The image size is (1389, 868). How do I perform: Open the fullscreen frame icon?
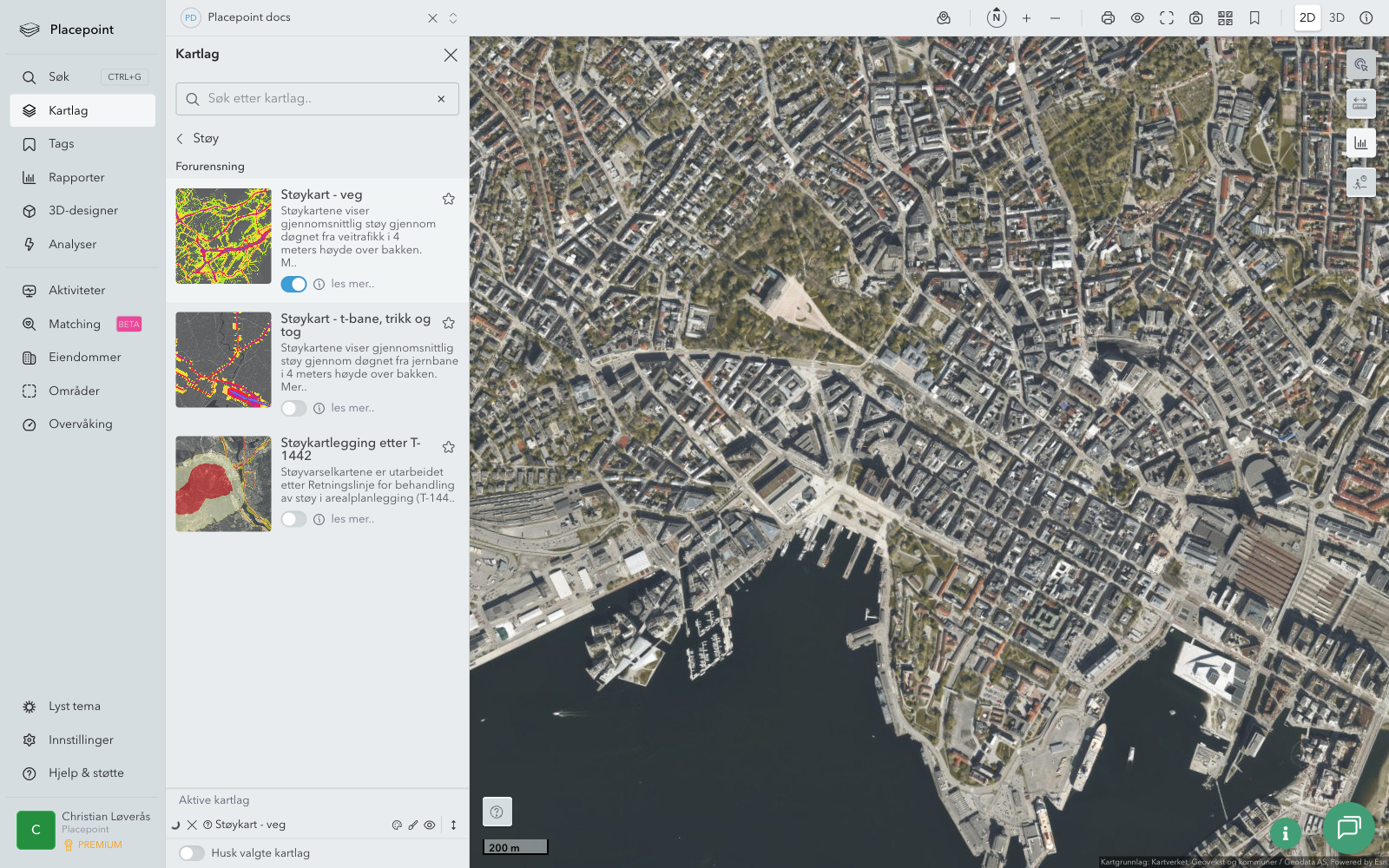(1167, 18)
